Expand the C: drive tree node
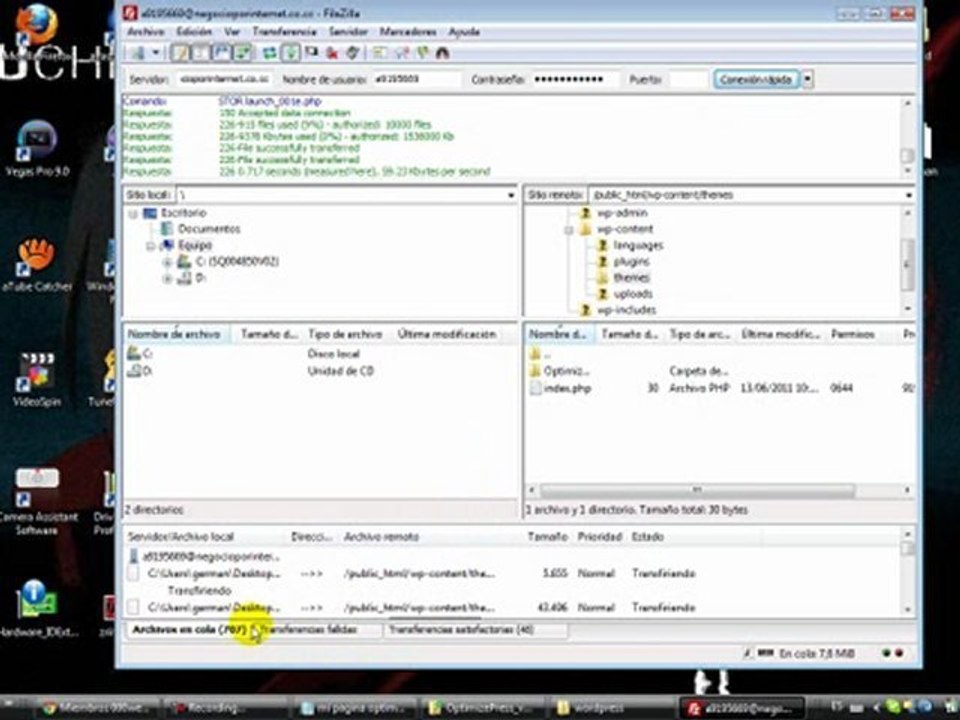This screenshot has width=960, height=720. [x=167, y=262]
